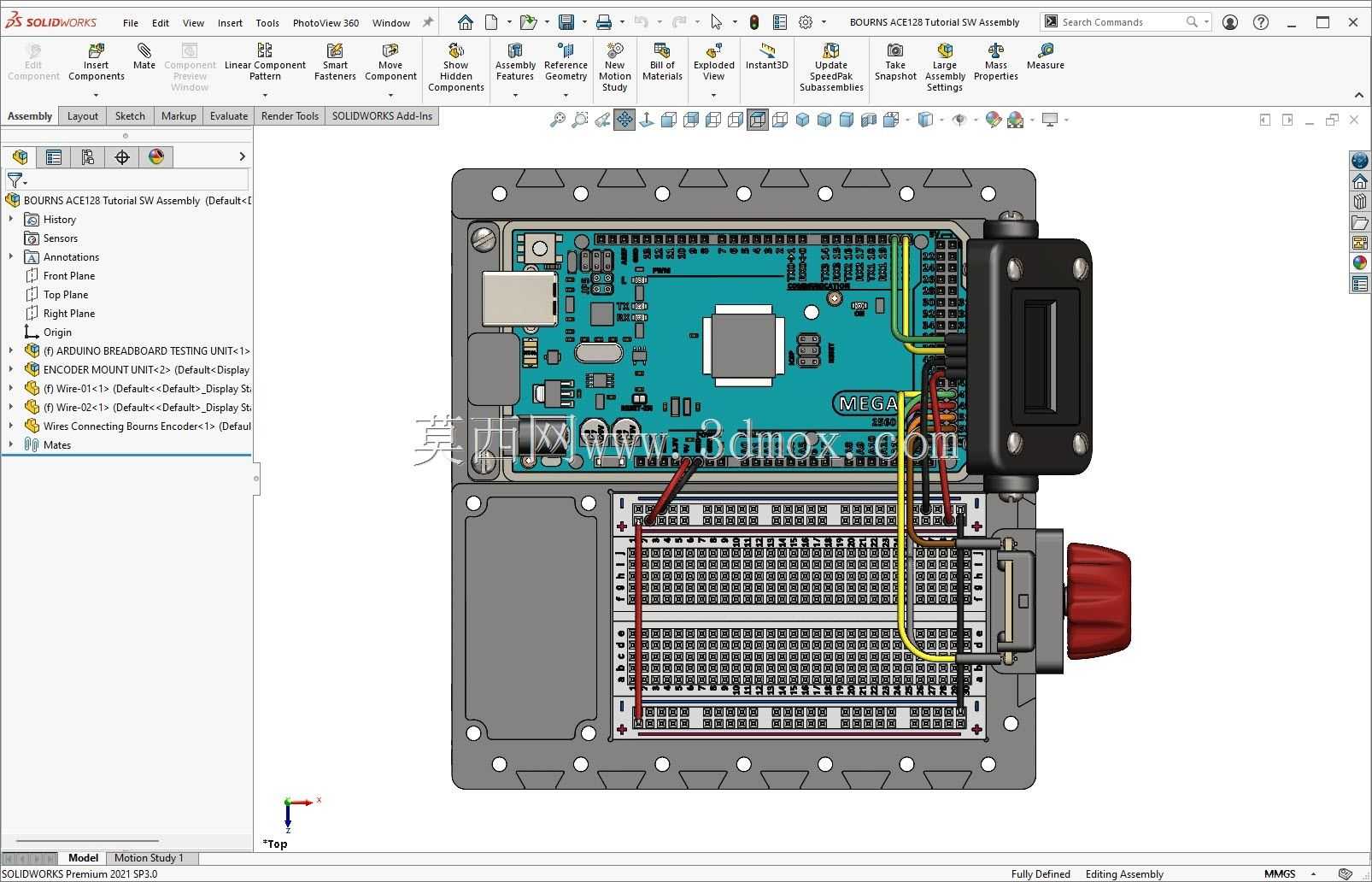The width and height of the screenshot is (1372, 882).
Task: Collapse the CommandManager ribbon
Action: click(1359, 95)
